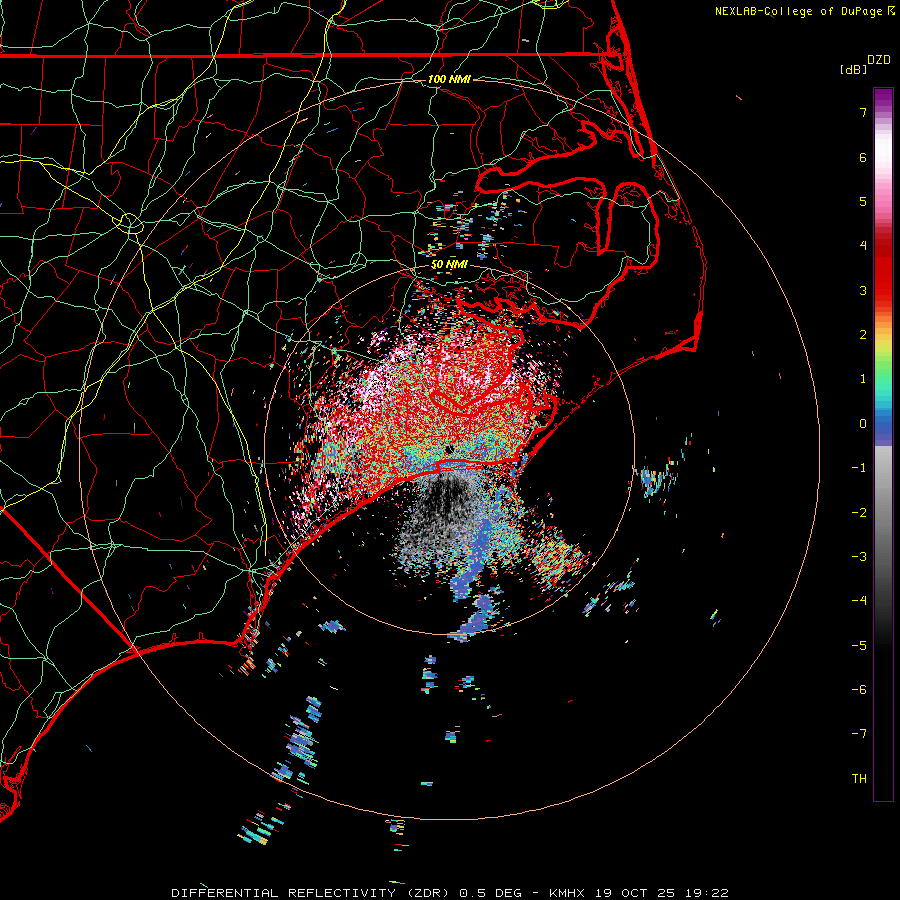The image size is (900, 900).
Task: Click the TH threshold label on the scale
Action: click(859, 779)
